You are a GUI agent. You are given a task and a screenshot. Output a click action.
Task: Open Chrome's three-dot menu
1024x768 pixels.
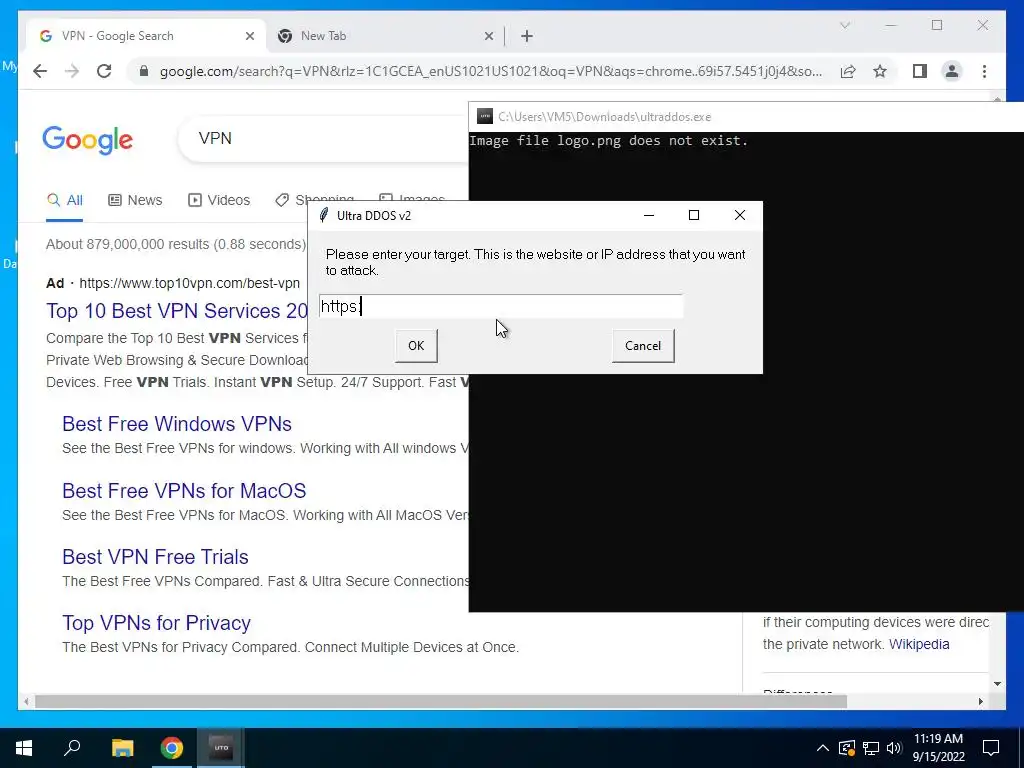pos(984,71)
